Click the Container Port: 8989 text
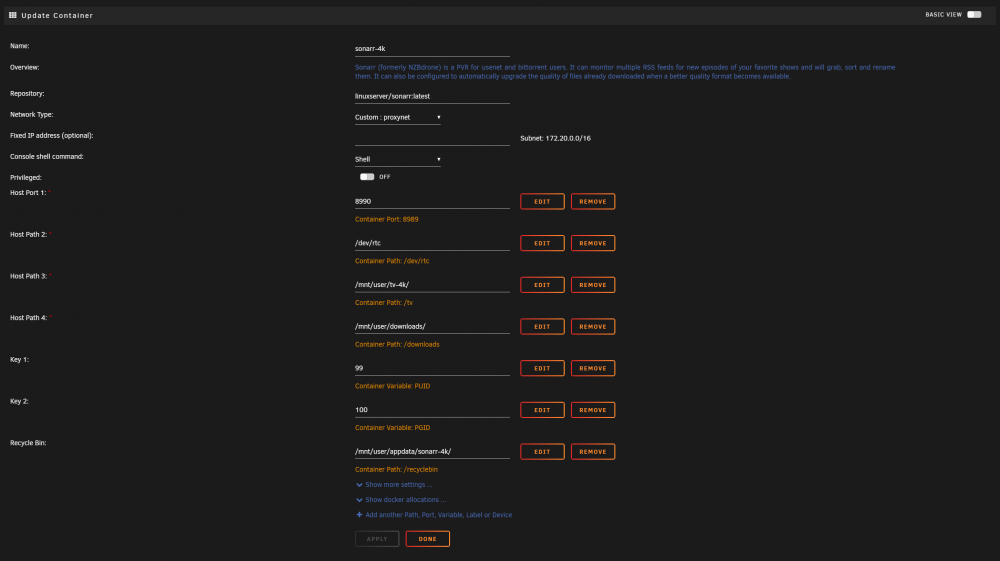Viewport: 1000px width, 561px height. tap(386, 219)
